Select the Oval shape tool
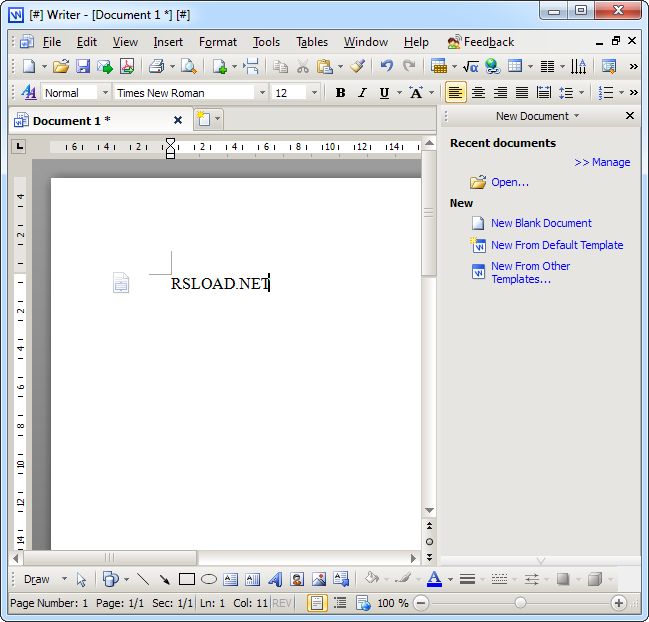 [209, 579]
